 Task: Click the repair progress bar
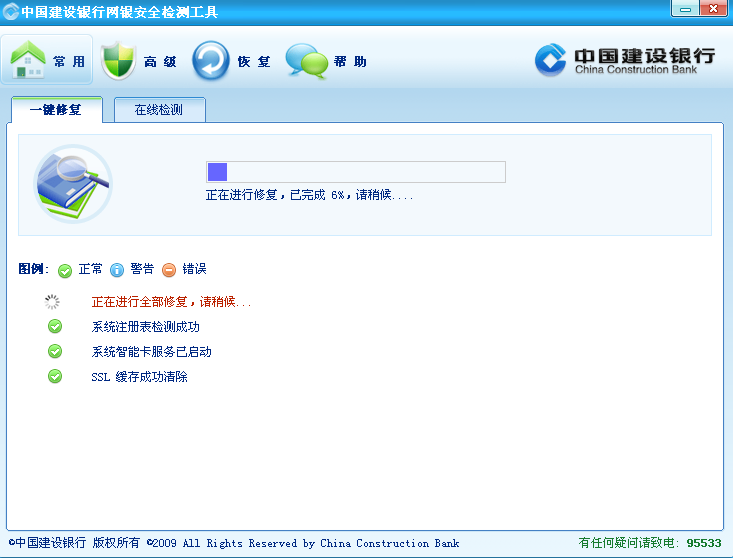point(356,172)
